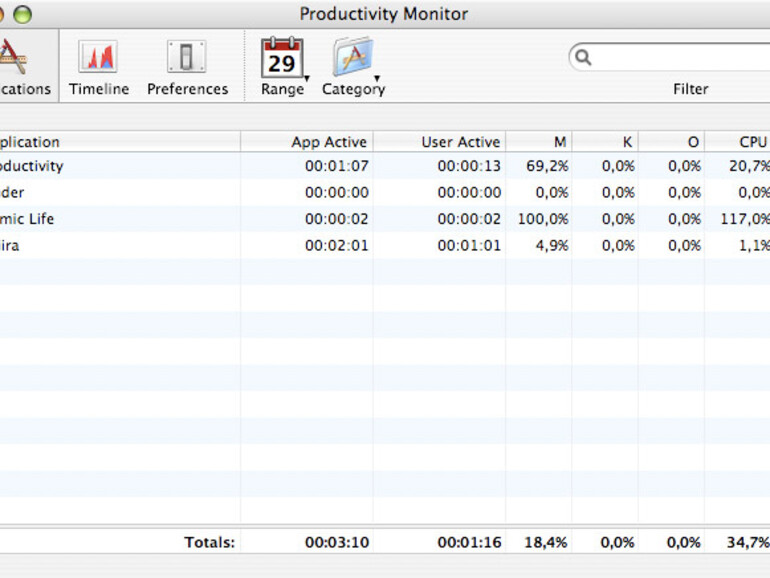
Task: Sort by the CPU column header
Action: [738, 142]
